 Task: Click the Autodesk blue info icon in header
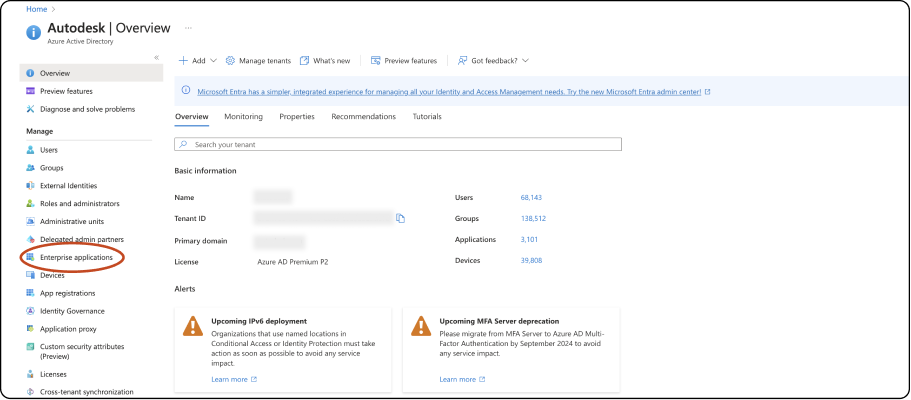click(34, 32)
